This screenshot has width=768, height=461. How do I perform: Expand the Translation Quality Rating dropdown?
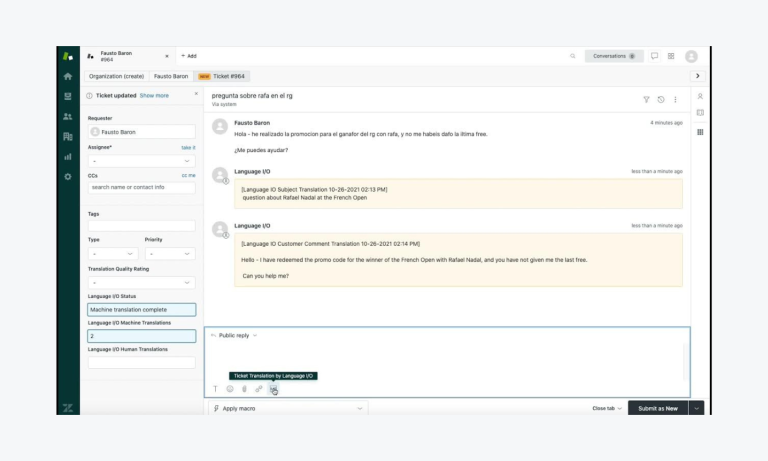[x=142, y=283]
